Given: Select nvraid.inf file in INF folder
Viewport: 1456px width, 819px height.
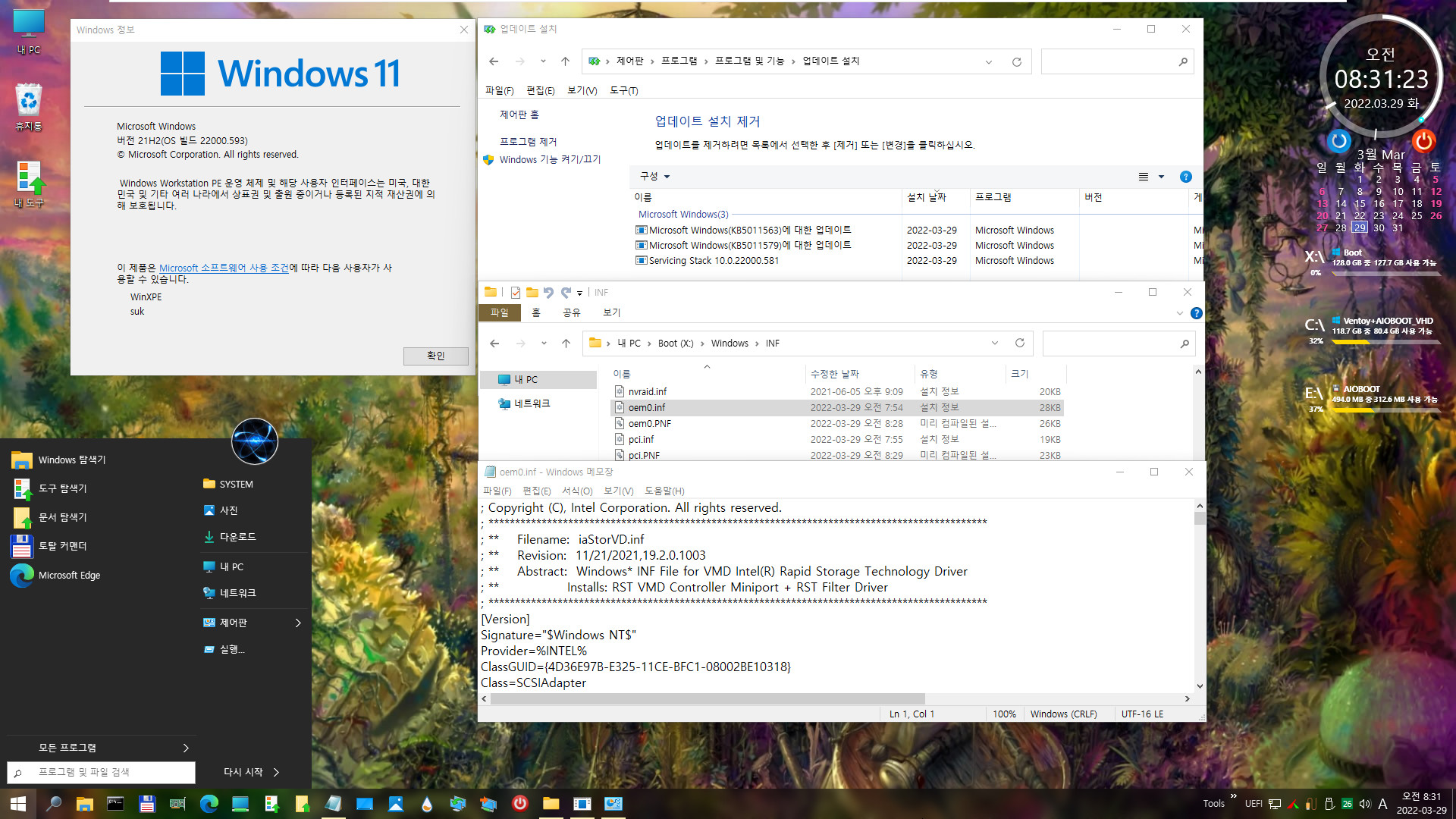Looking at the screenshot, I should point(837,391).
